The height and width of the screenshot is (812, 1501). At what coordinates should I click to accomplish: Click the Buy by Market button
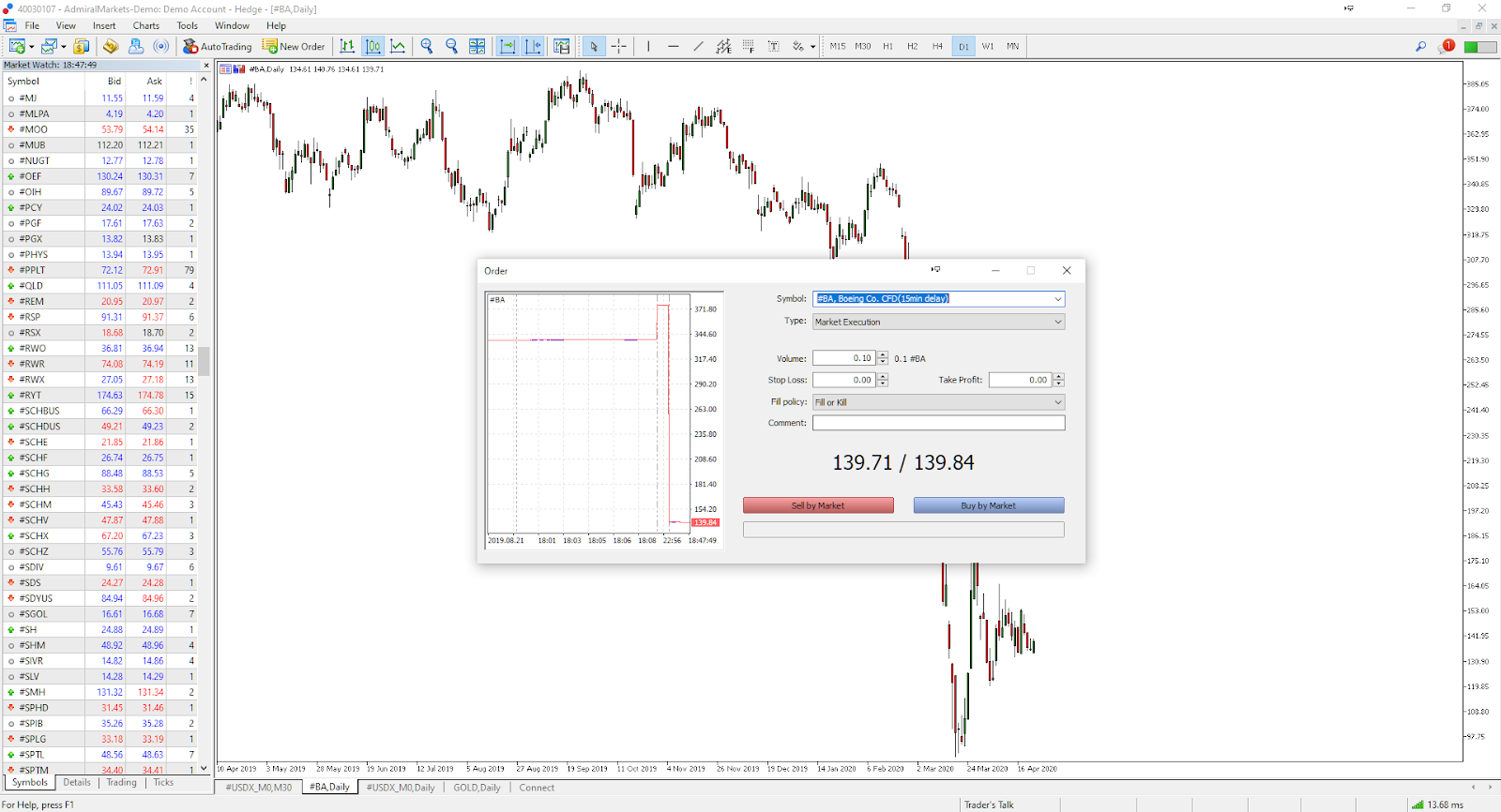[x=989, y=505]
